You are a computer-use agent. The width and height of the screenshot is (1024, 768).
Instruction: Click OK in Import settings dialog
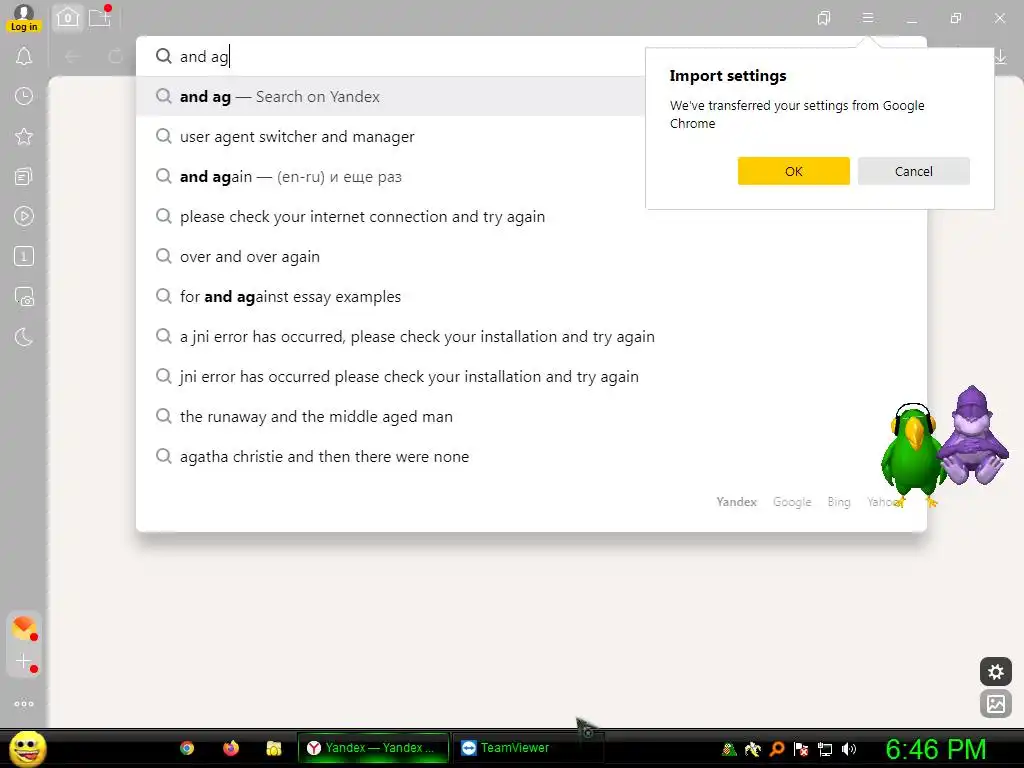tap(793, 171)
